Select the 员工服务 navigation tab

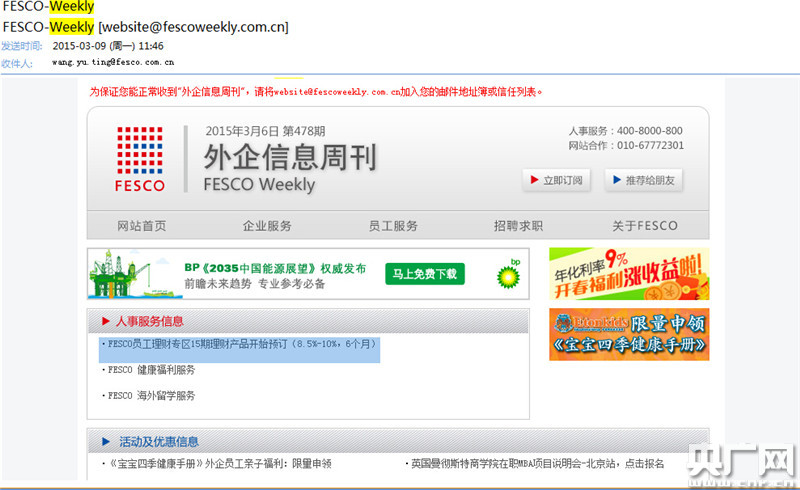coord(393,226)
